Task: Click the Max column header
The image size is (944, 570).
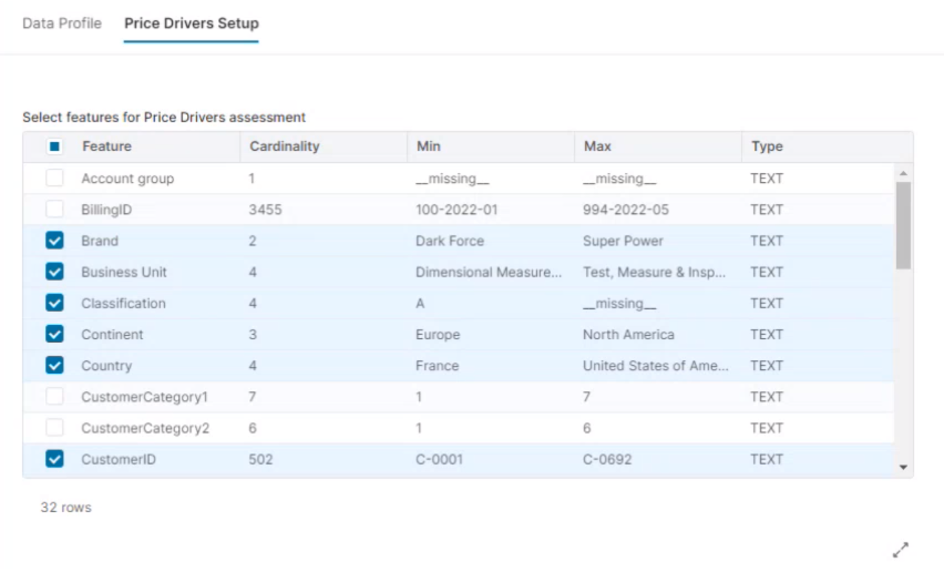Action: [x=598, y=147]
